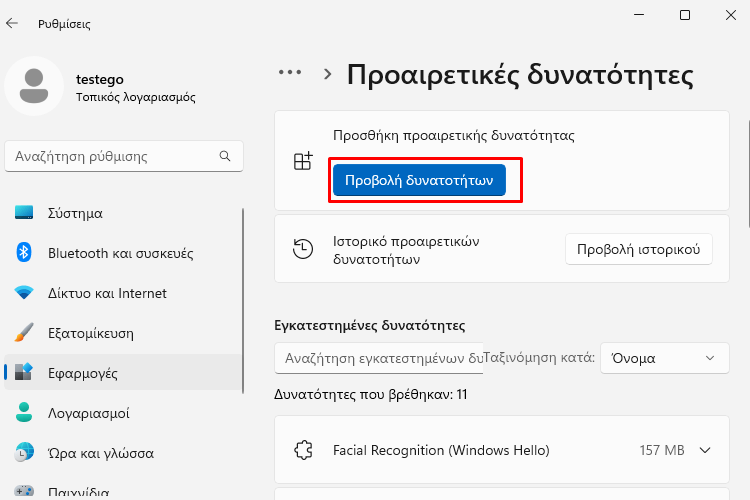This screenshot has width=750, height=500.
Task: Expand the breadcrumb three dots menu
Action: tap(290, 73)
